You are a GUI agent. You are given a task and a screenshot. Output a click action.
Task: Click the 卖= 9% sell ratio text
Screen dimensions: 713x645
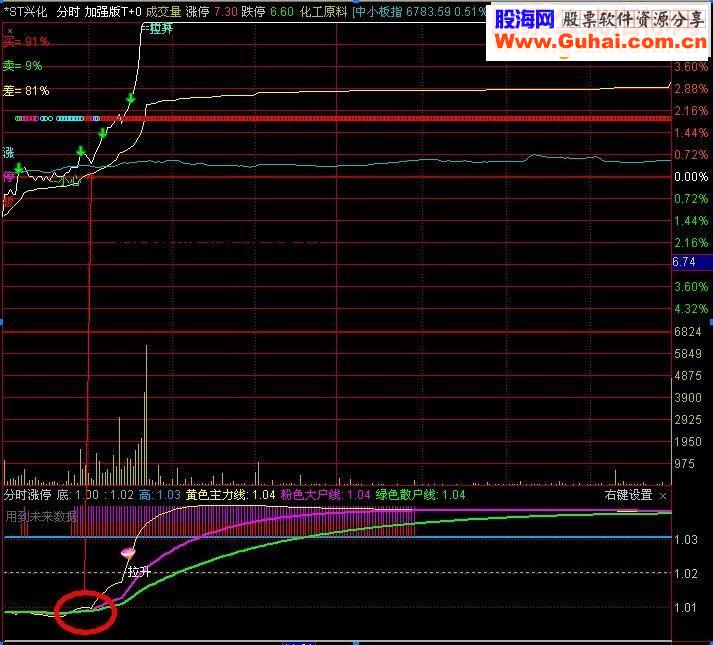[x=22, y=66]
